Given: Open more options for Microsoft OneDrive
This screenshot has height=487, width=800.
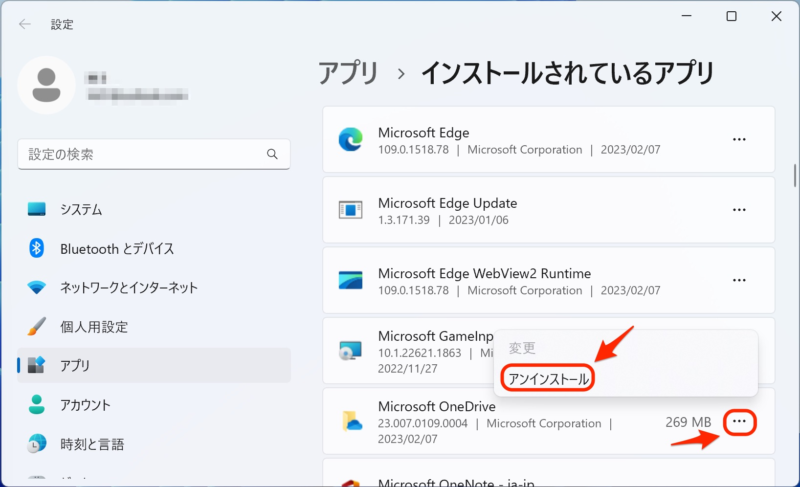Looking at the screenshot, I should [739, 422].
